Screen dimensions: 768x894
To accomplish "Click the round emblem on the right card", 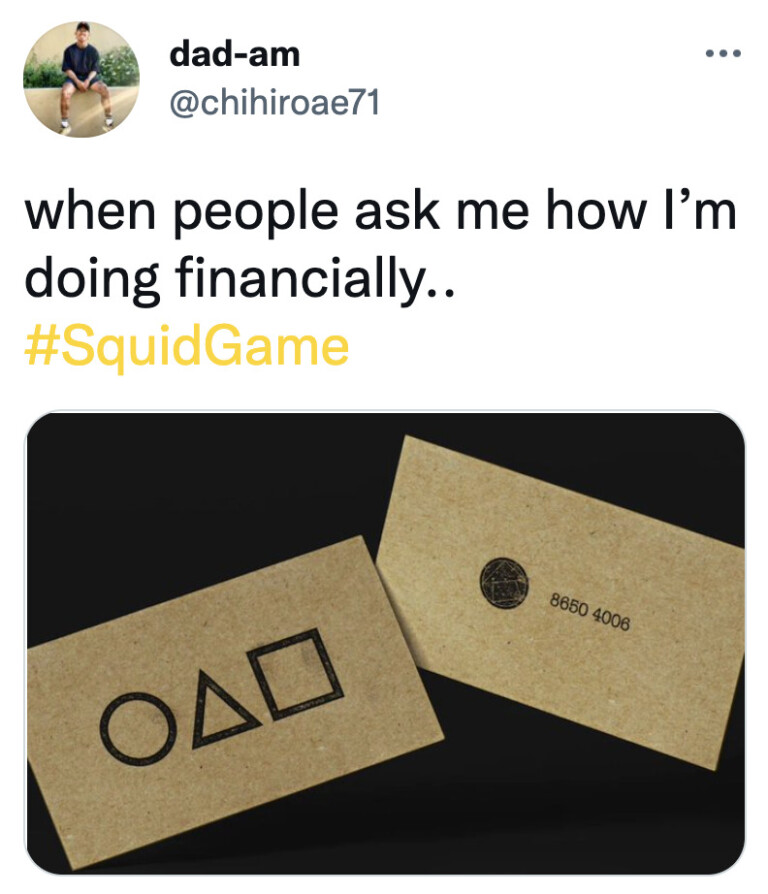I will pos(501,580).
